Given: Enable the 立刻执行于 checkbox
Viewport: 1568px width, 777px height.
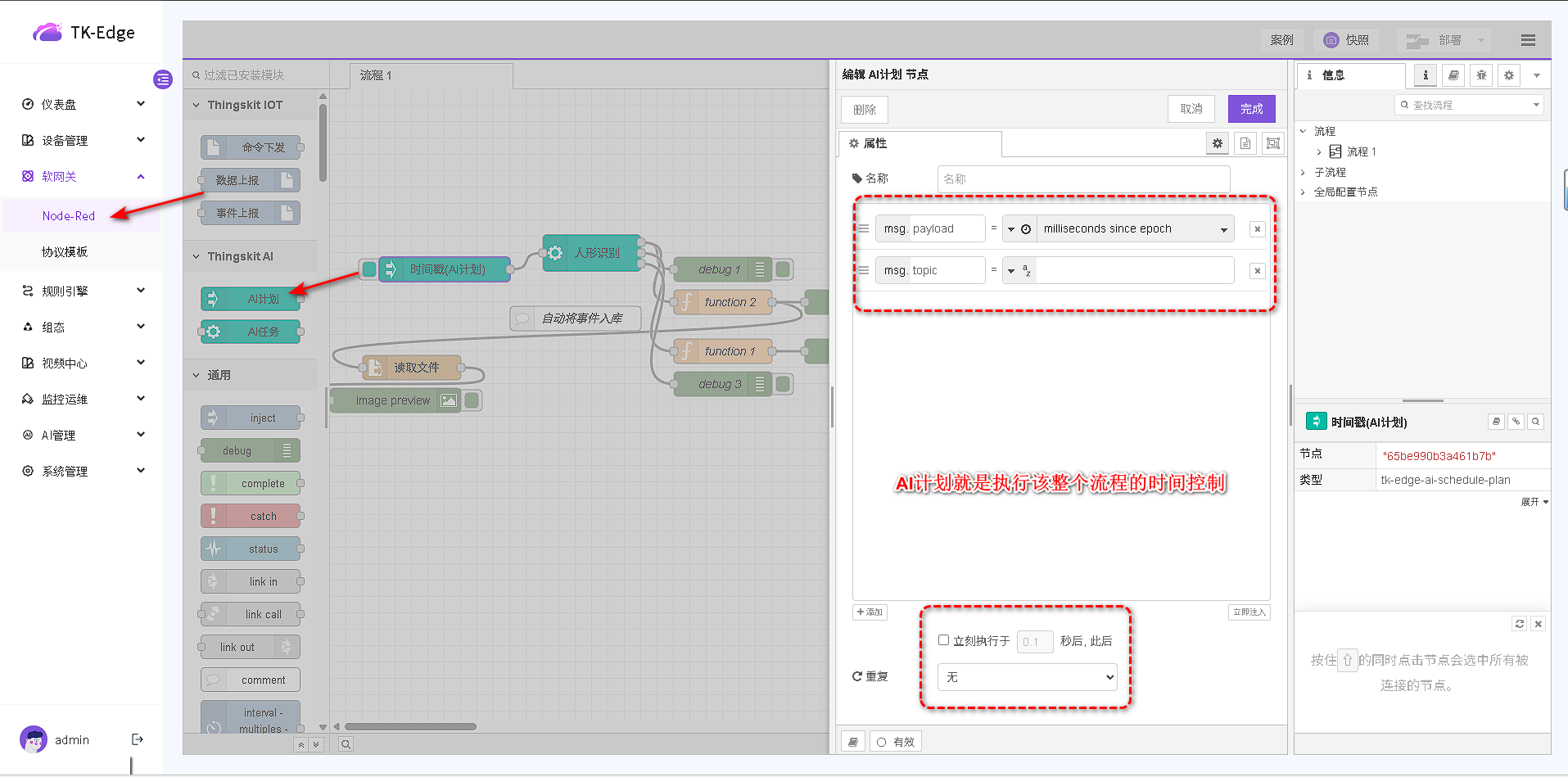Looking at the screenshot, I should (943, 640).
